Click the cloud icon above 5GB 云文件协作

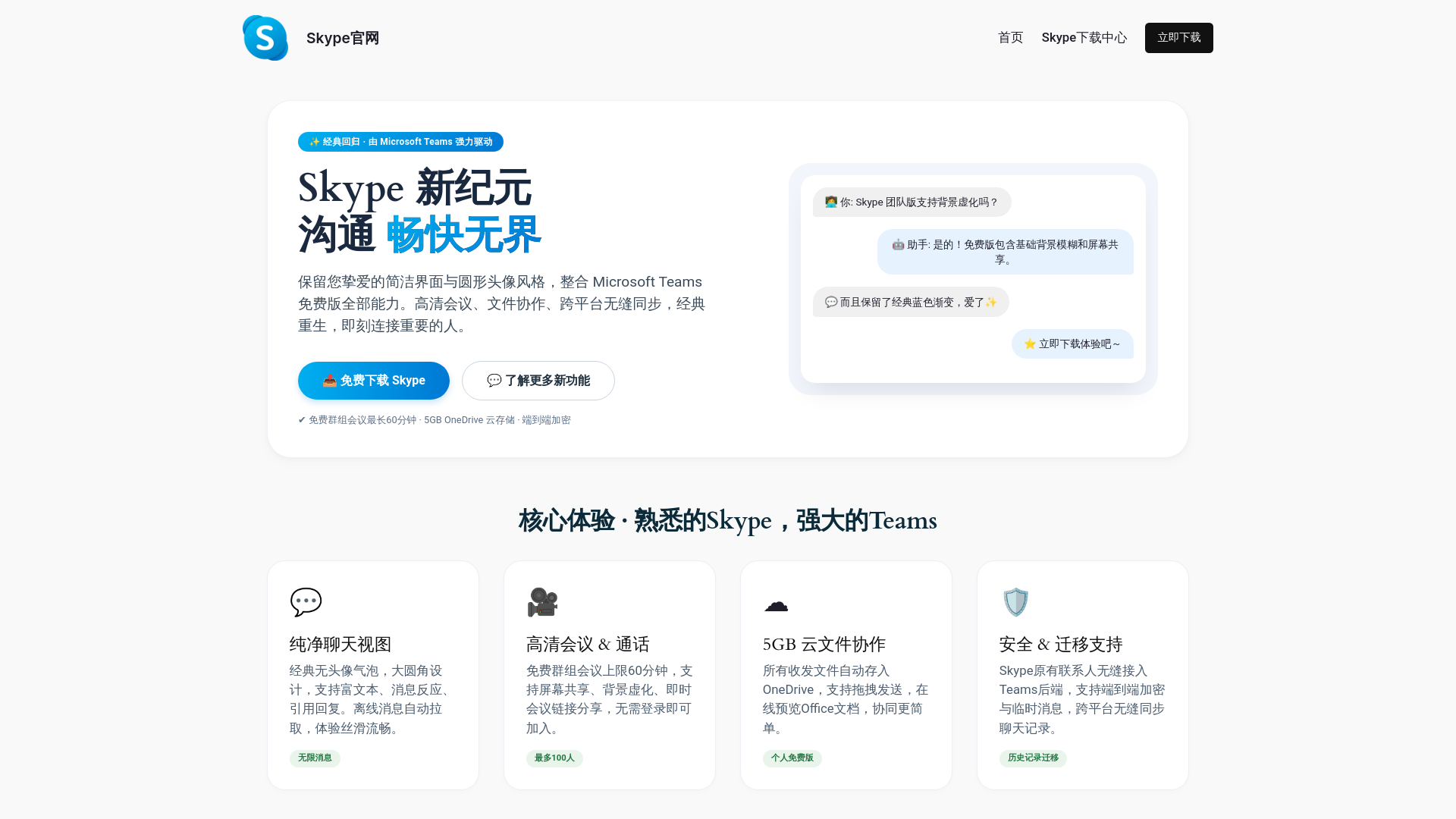click(x=776, y=604)
